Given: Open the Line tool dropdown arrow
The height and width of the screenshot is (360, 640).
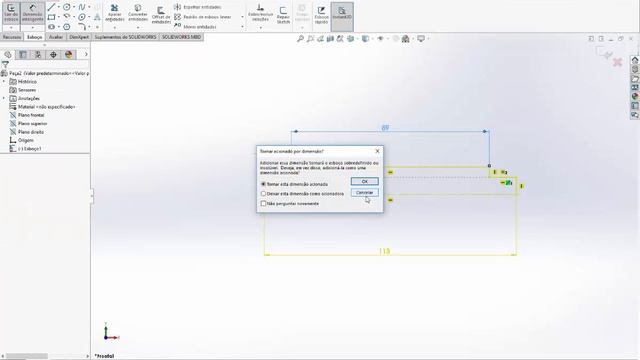Looking at the screenshot, I should tap(59, 7).
